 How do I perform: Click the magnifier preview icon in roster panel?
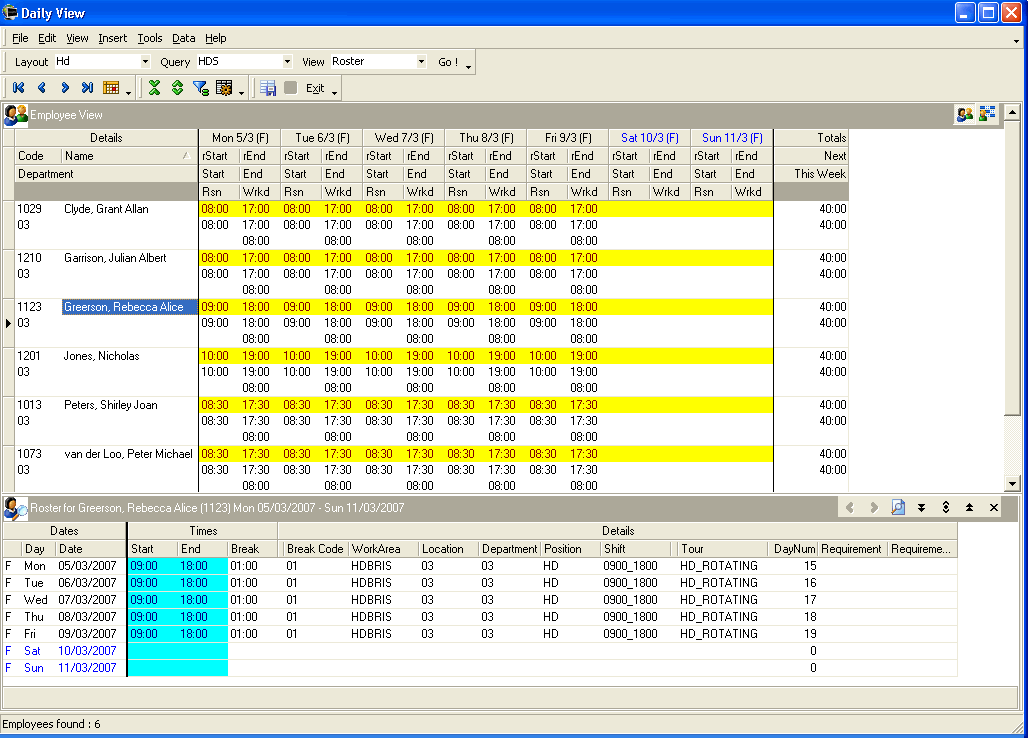click(x=897, y=508)
